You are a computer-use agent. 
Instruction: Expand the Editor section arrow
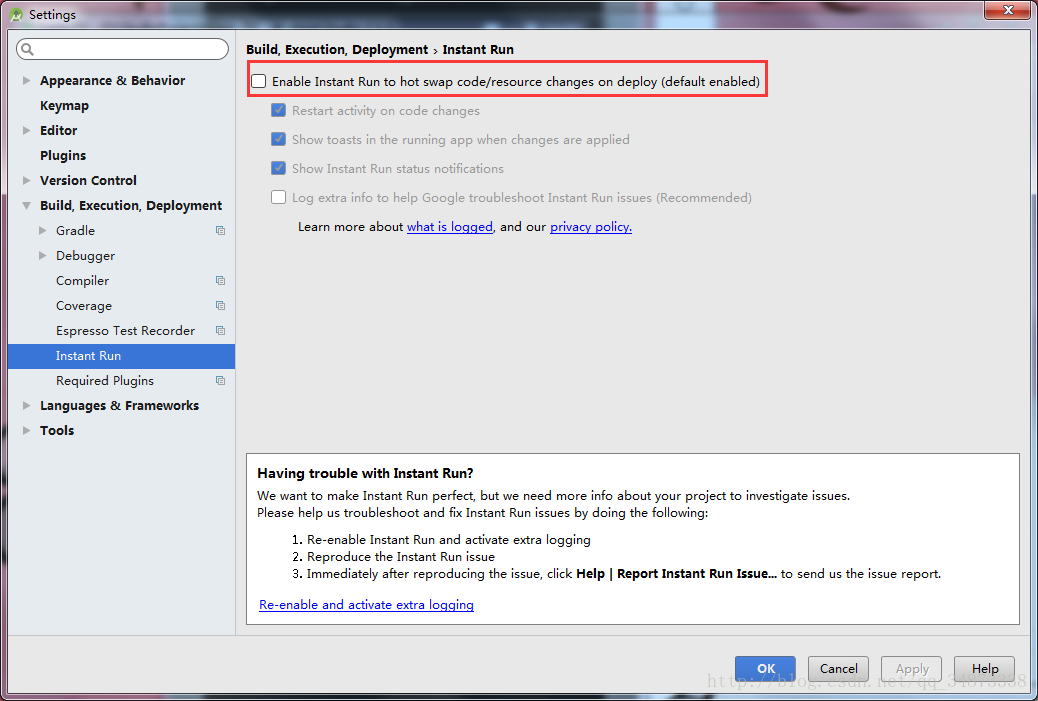point(26,130)
